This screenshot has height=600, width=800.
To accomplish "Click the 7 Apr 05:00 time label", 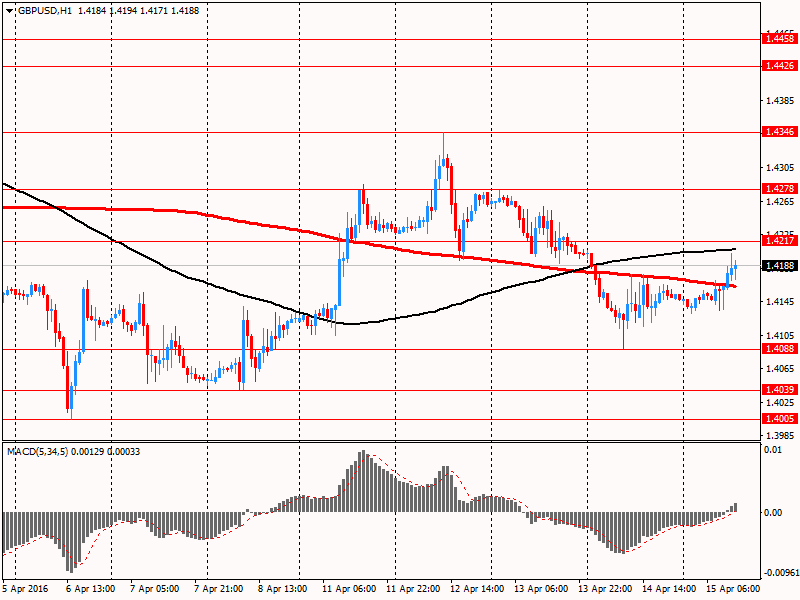I will pos(155,589).
